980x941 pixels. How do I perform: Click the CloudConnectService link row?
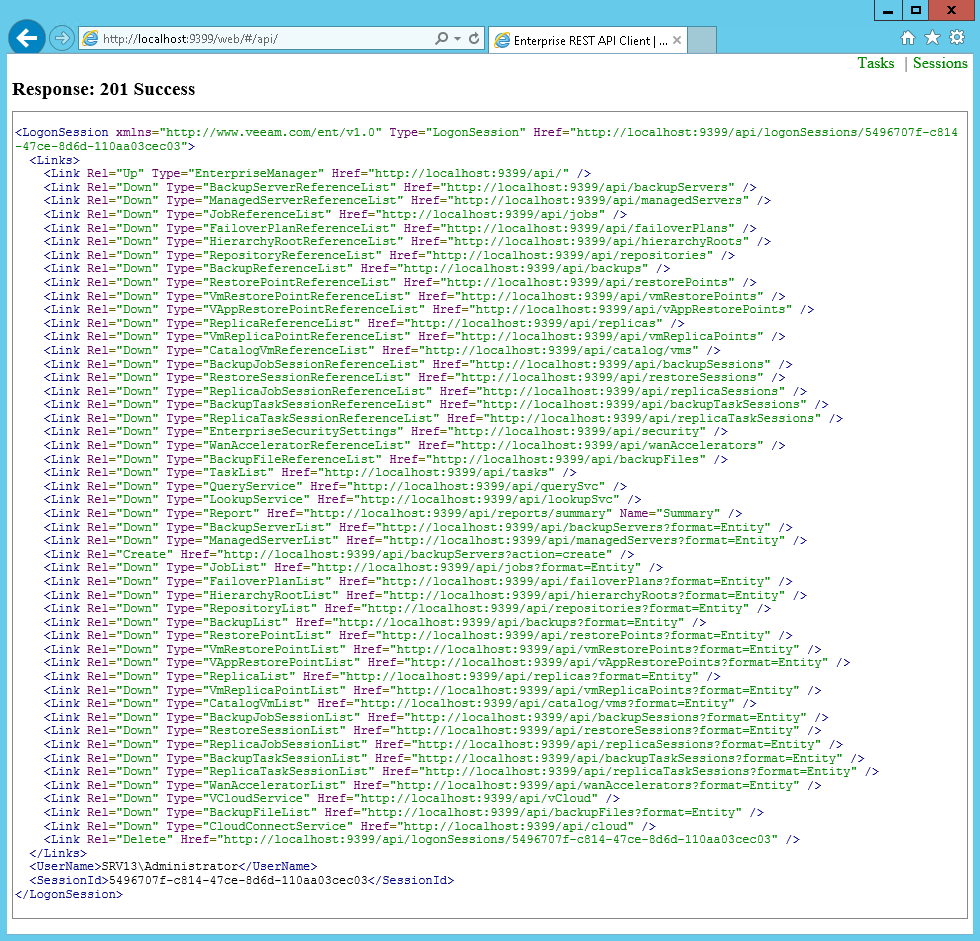(350, 826)
